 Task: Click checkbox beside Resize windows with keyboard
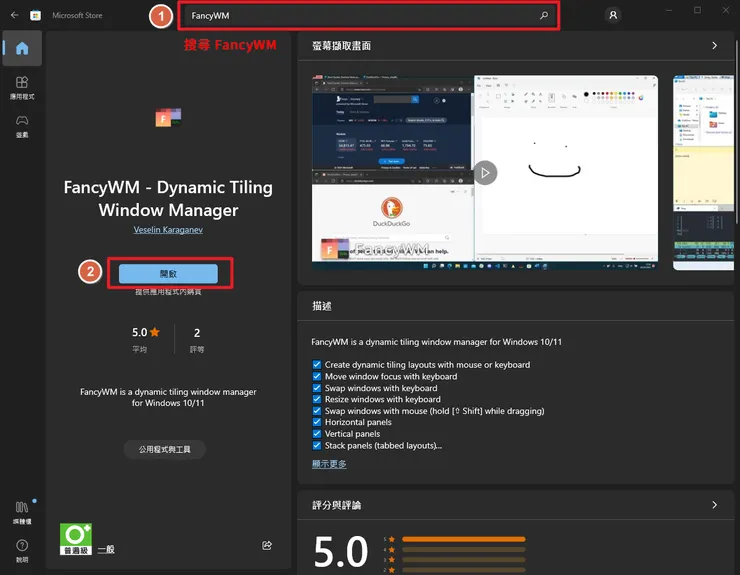[x=317, y=399]
